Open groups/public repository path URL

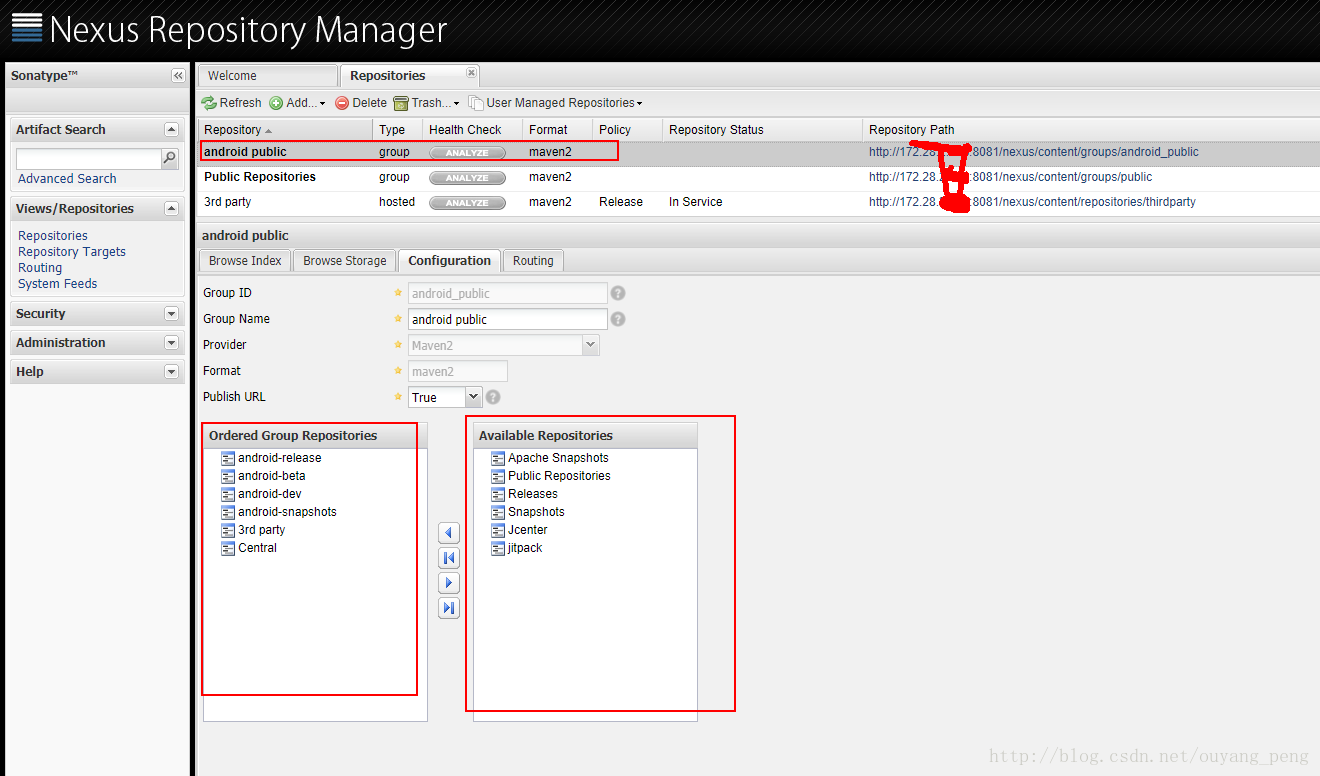tap(1010, 177)
